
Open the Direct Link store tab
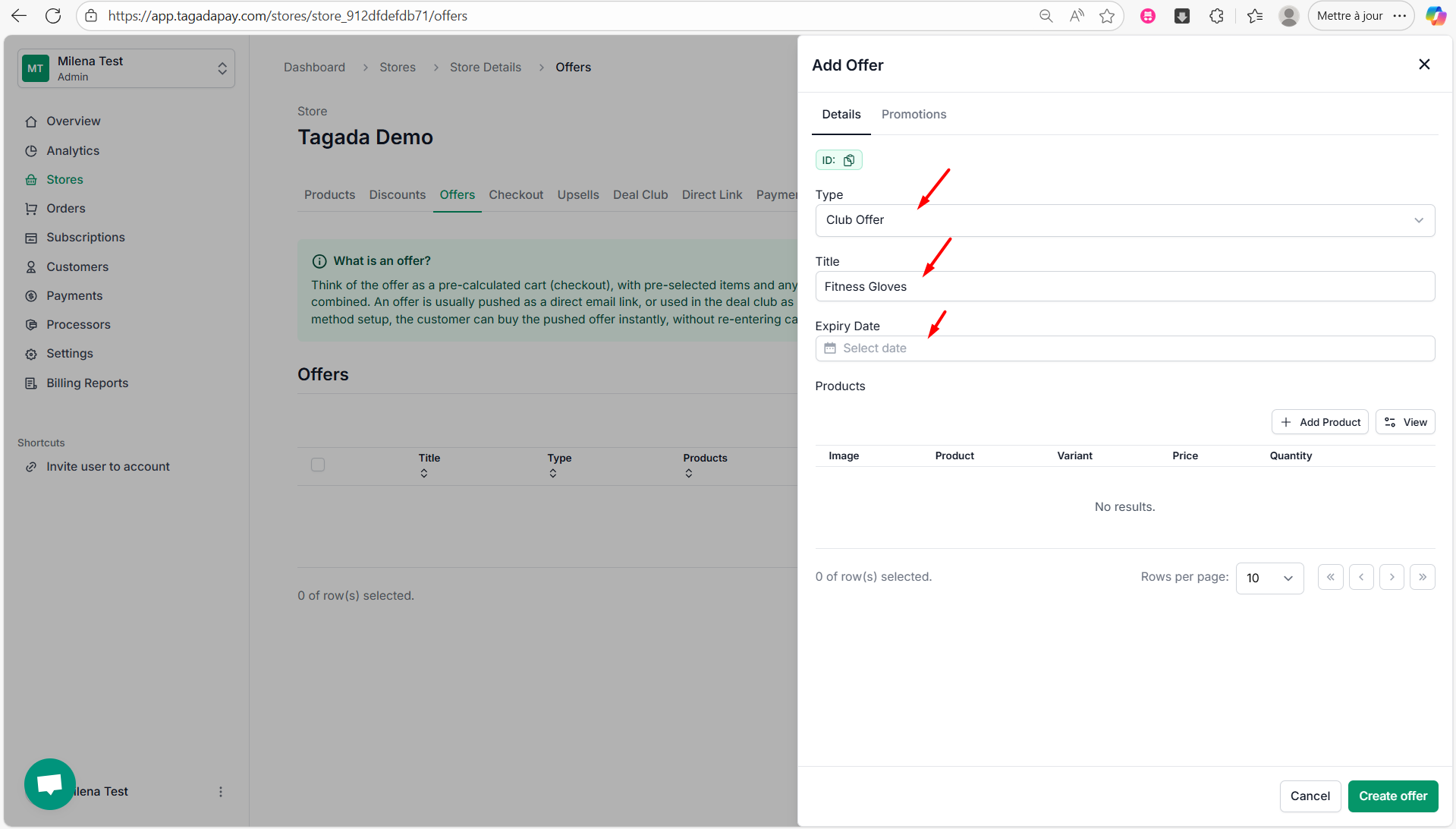712,195
